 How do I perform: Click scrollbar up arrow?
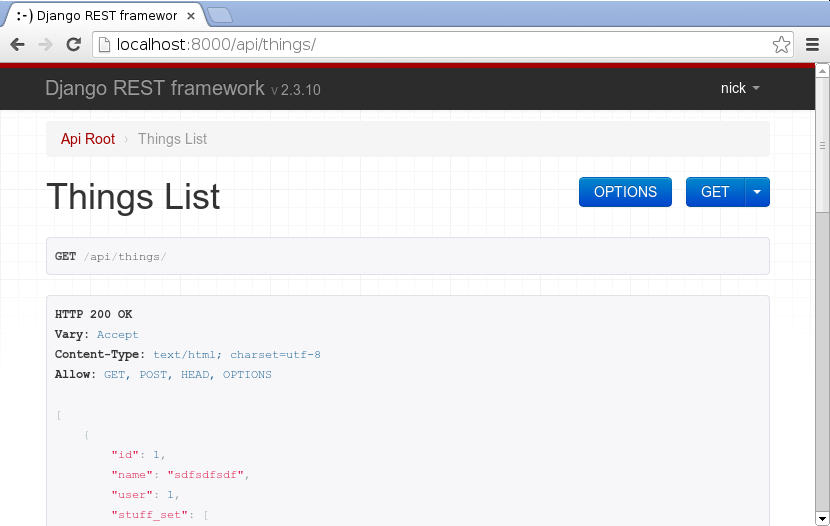822,70
